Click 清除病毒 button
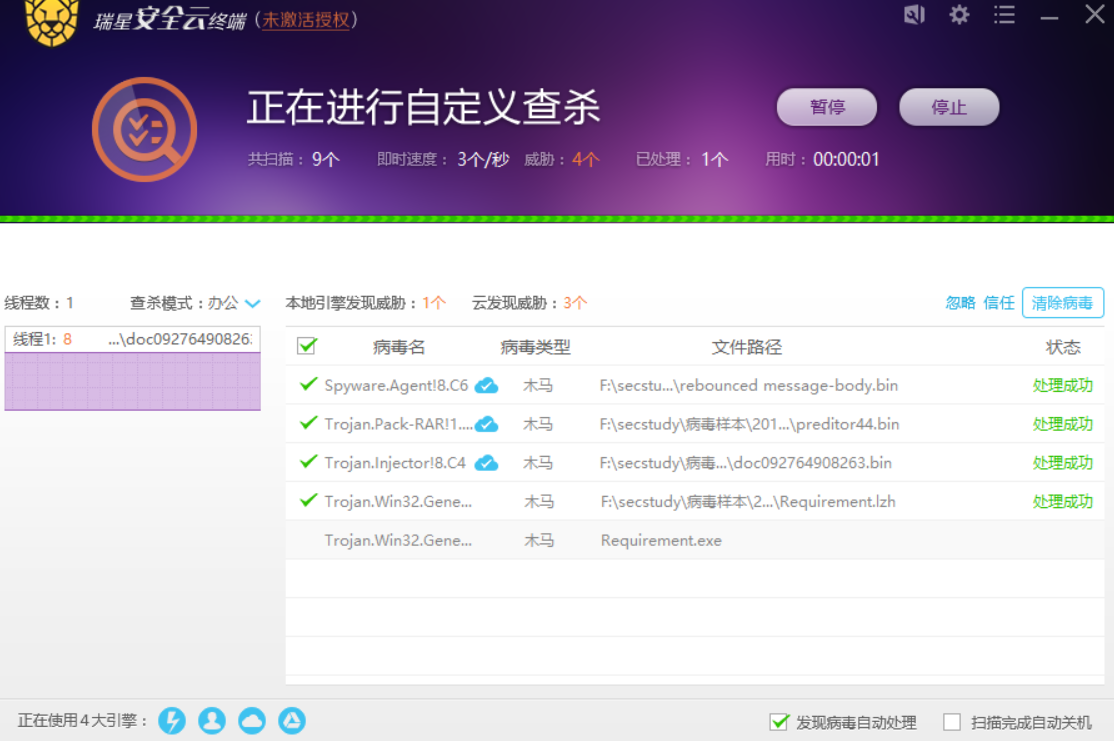 coord(1063,303)
